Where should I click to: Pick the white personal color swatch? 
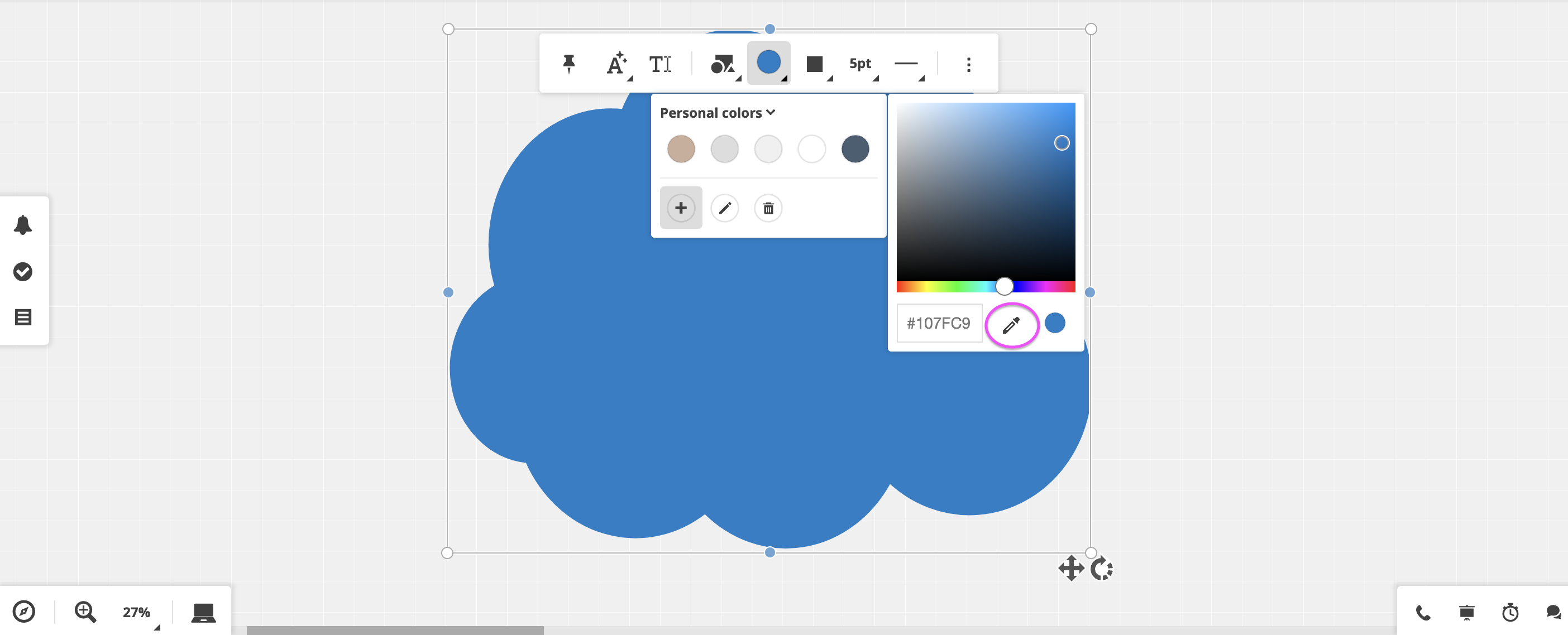click(x=811, y=149)
